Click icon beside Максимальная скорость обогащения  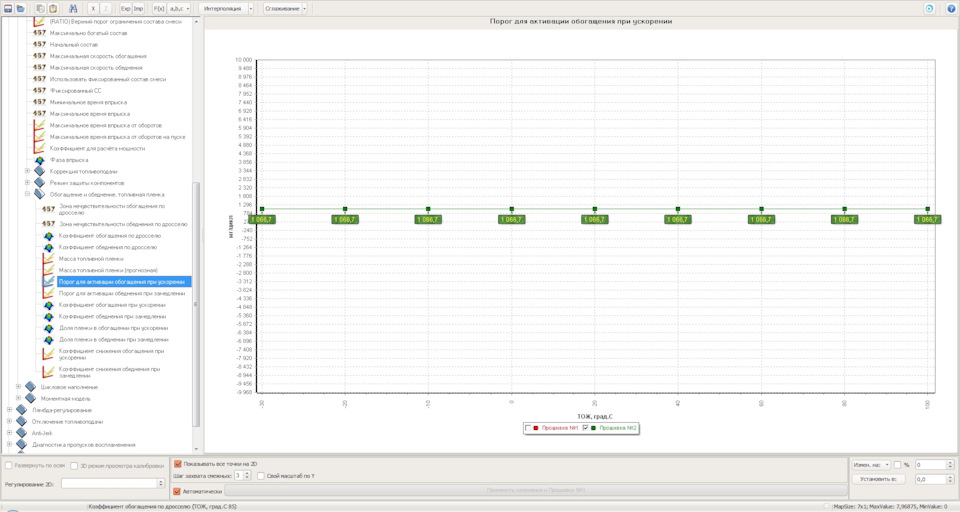click(x=39, y=56)
